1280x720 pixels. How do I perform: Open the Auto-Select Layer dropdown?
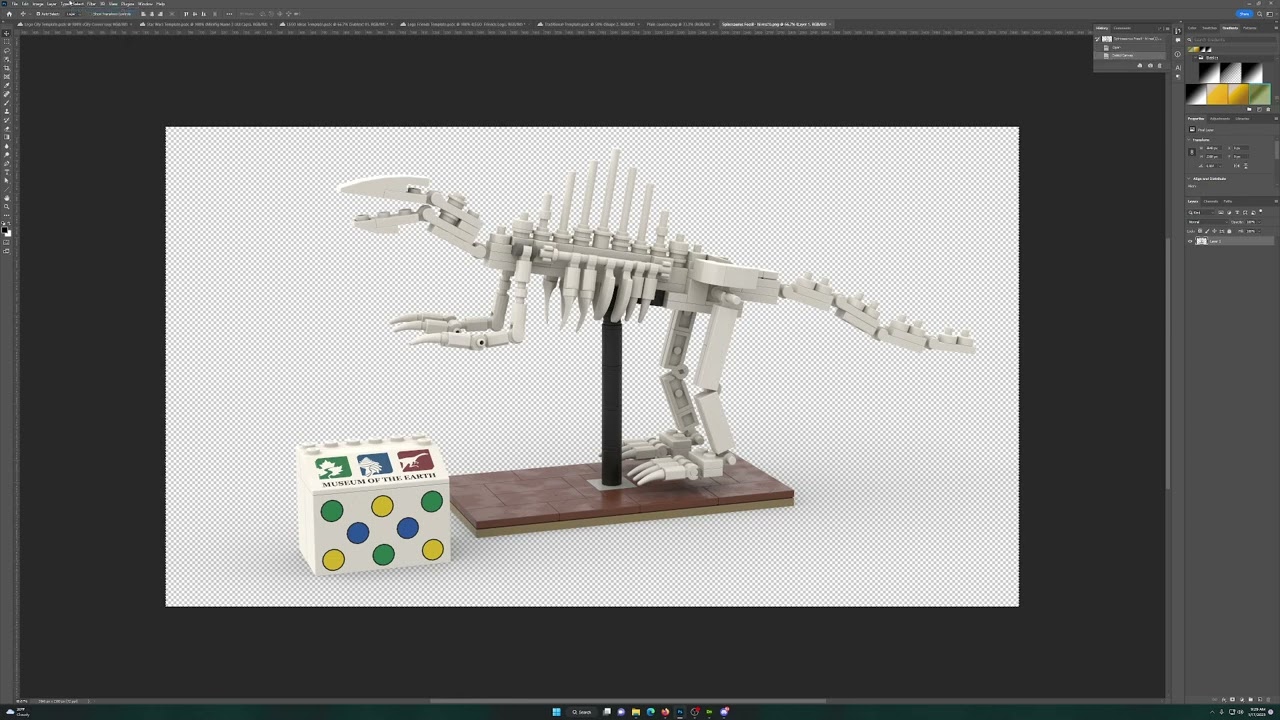(74, 14)
